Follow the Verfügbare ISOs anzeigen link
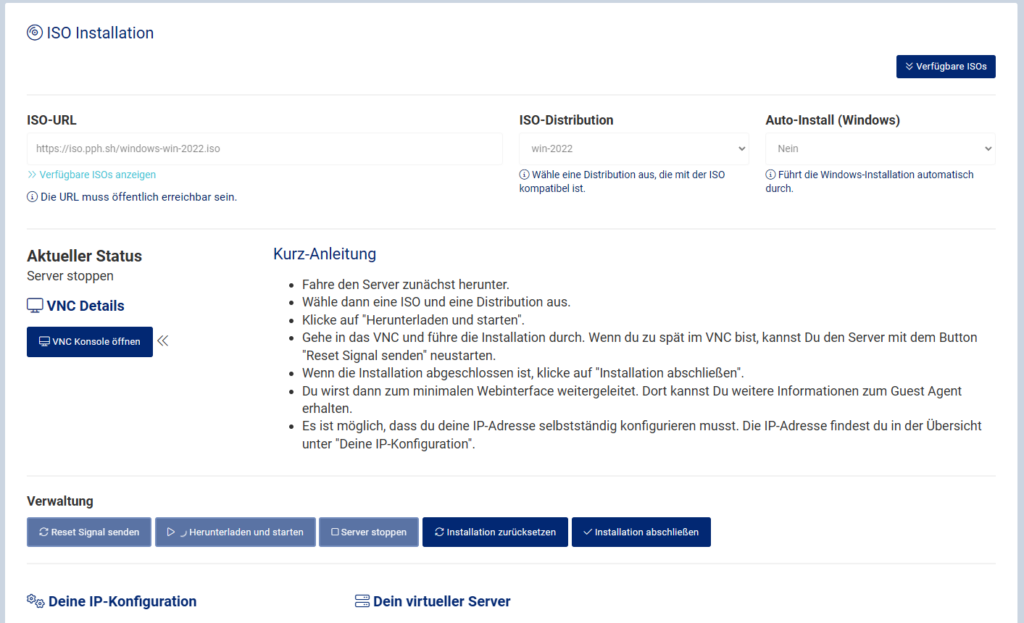This screenshot has height=623, width=1024. click(x=91, y=174)
